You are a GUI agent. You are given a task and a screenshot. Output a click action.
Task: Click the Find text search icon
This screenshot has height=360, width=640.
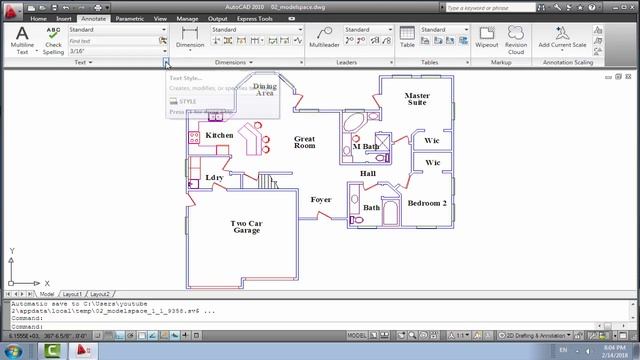(162, 41)
